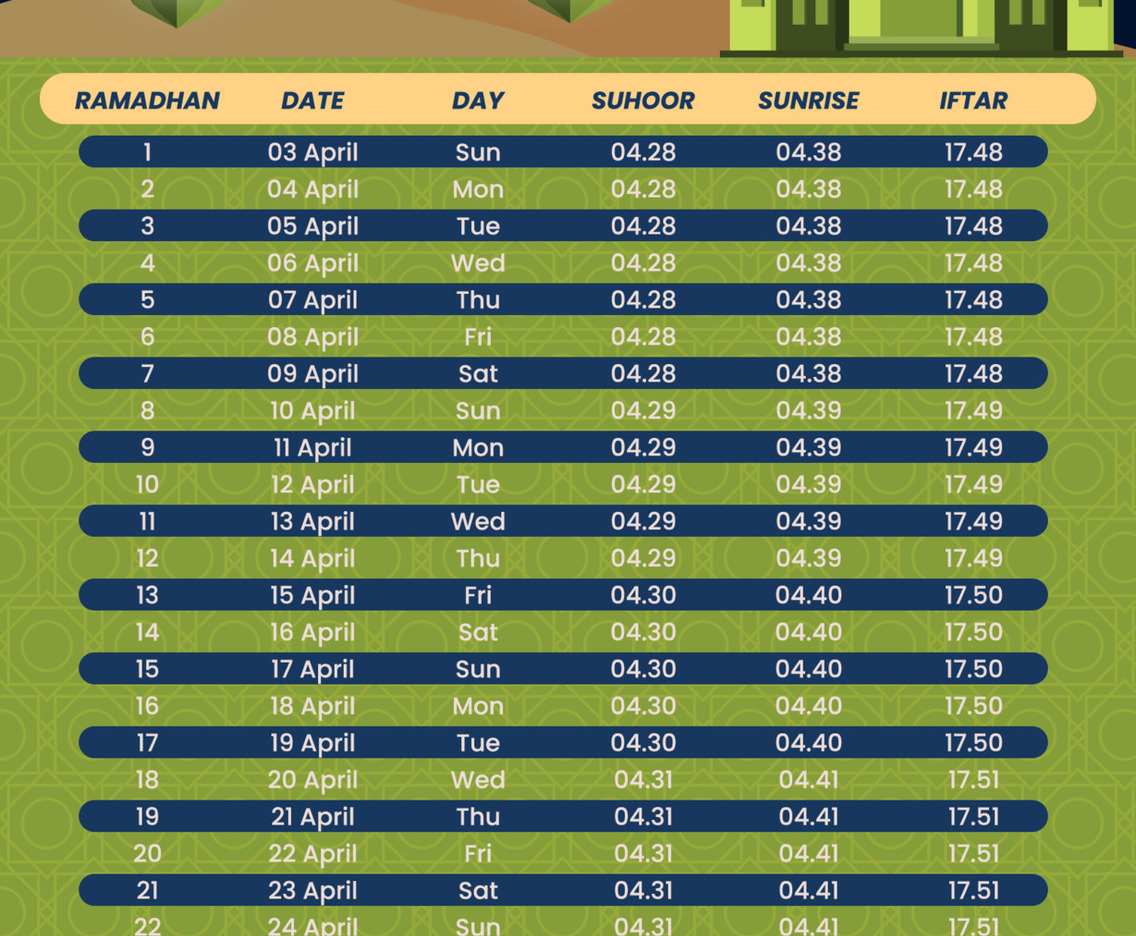
Task: Select the date '14 April'
Action: pyautogui.click(x=312, y=559)
